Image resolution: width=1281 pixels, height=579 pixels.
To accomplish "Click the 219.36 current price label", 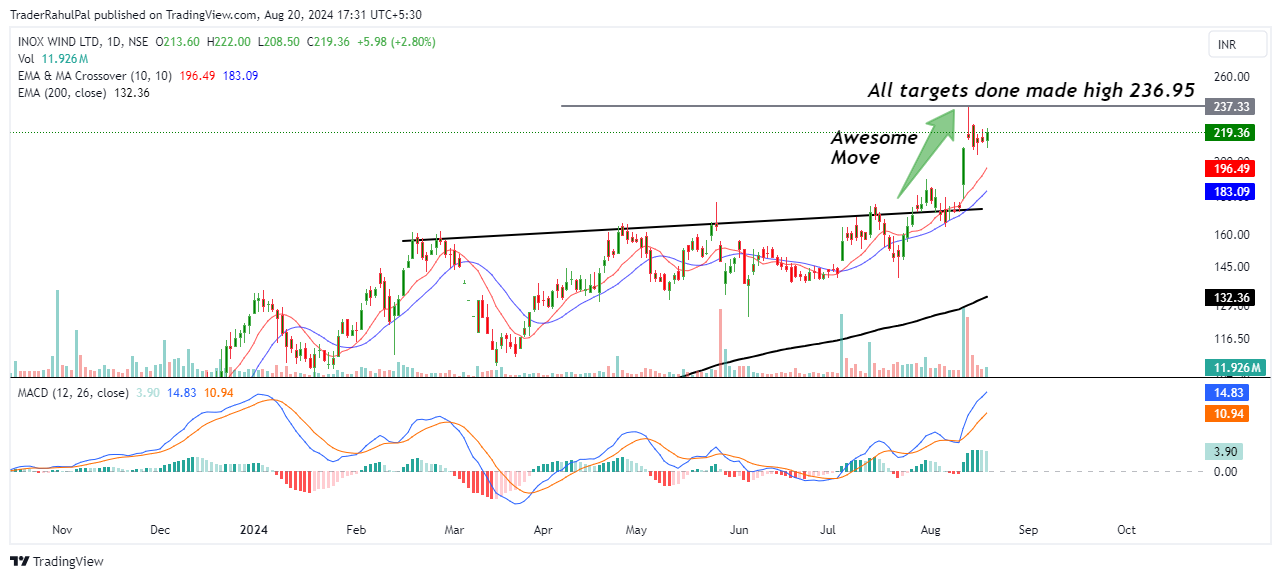I will click(1231, 132).
